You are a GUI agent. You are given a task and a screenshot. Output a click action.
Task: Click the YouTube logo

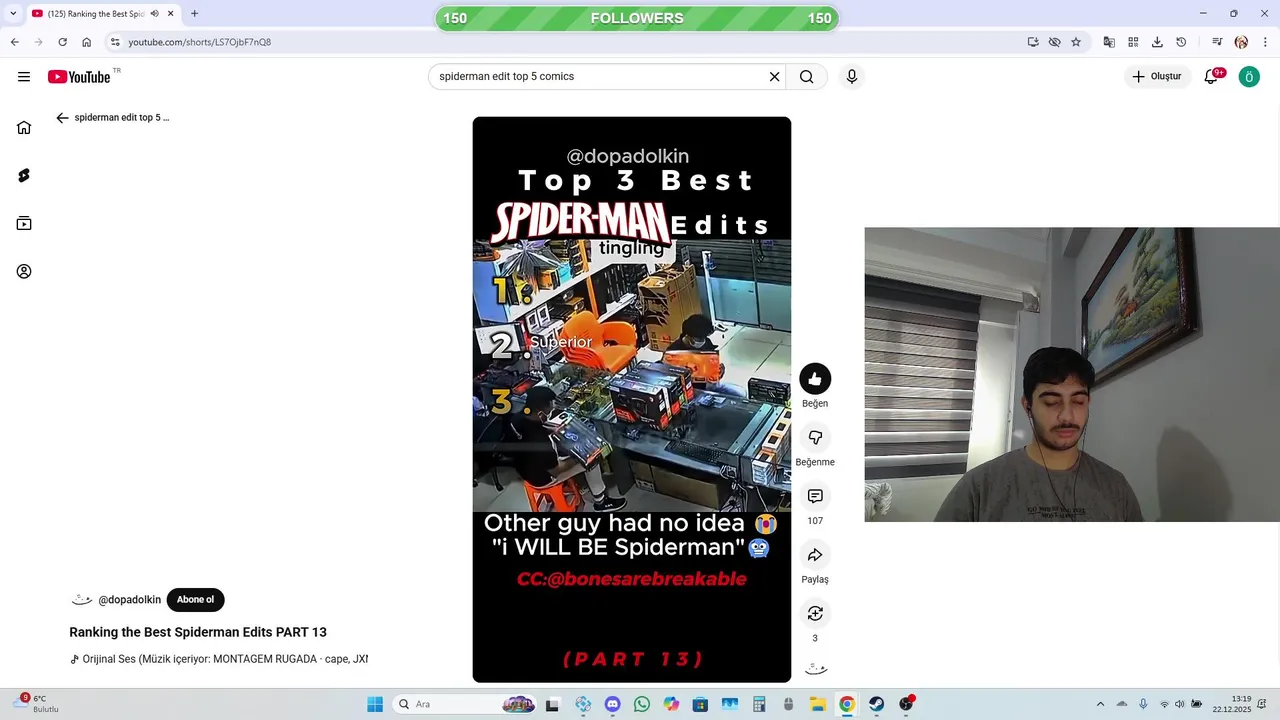(x=79, y=77)
